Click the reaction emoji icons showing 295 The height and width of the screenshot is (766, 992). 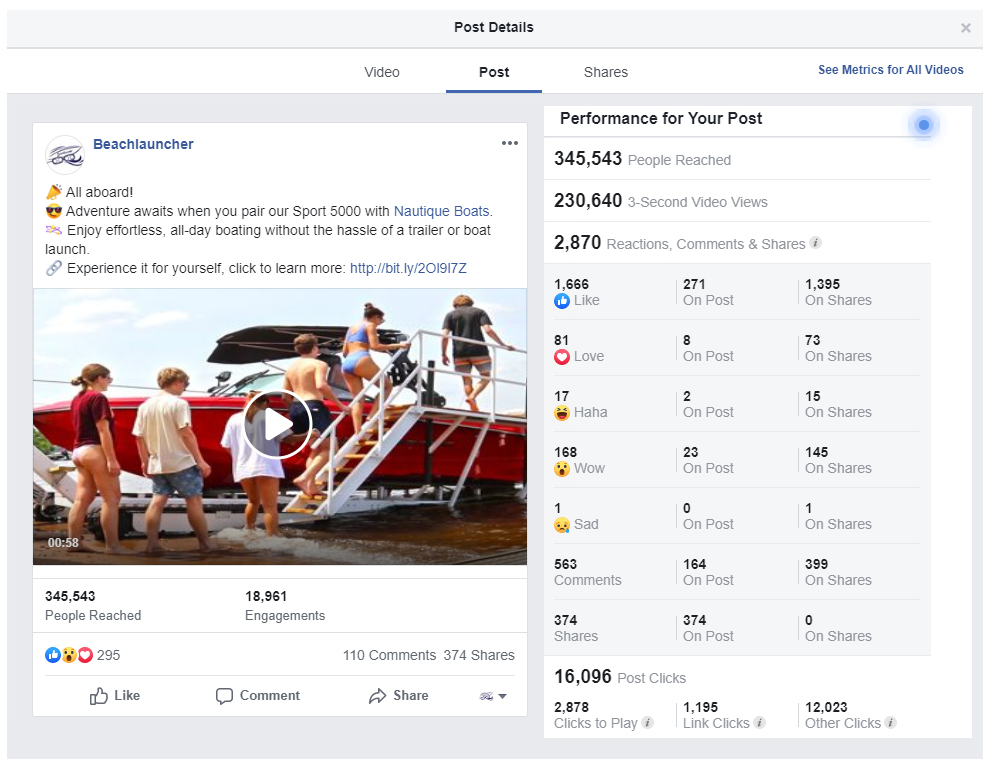[x=69, y=655]
